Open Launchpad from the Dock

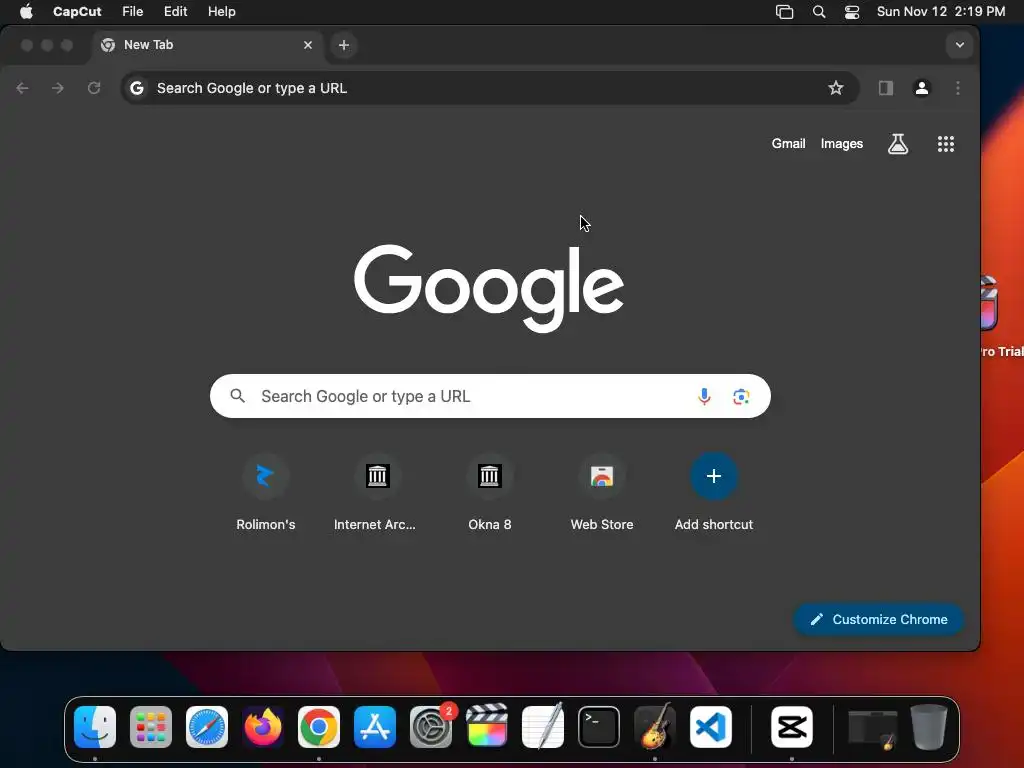[151, 727]
